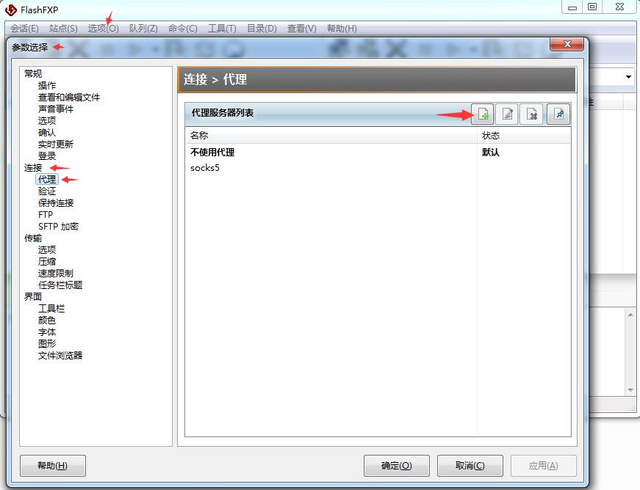Select 传输 category in tree
The width and height of the screenshot is (640, 490).
[x=33, y=238]
